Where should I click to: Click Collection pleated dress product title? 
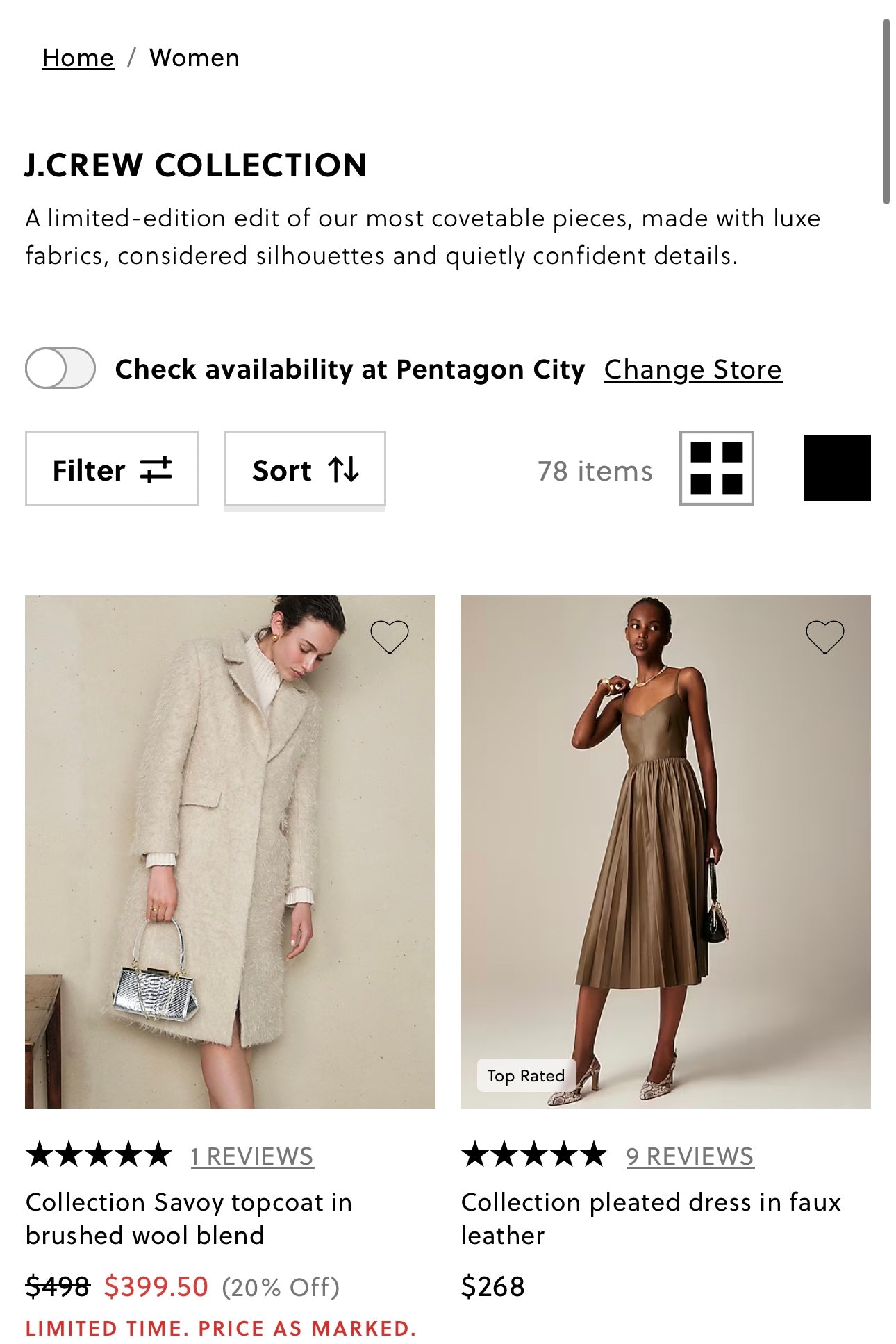[650, 1218]
